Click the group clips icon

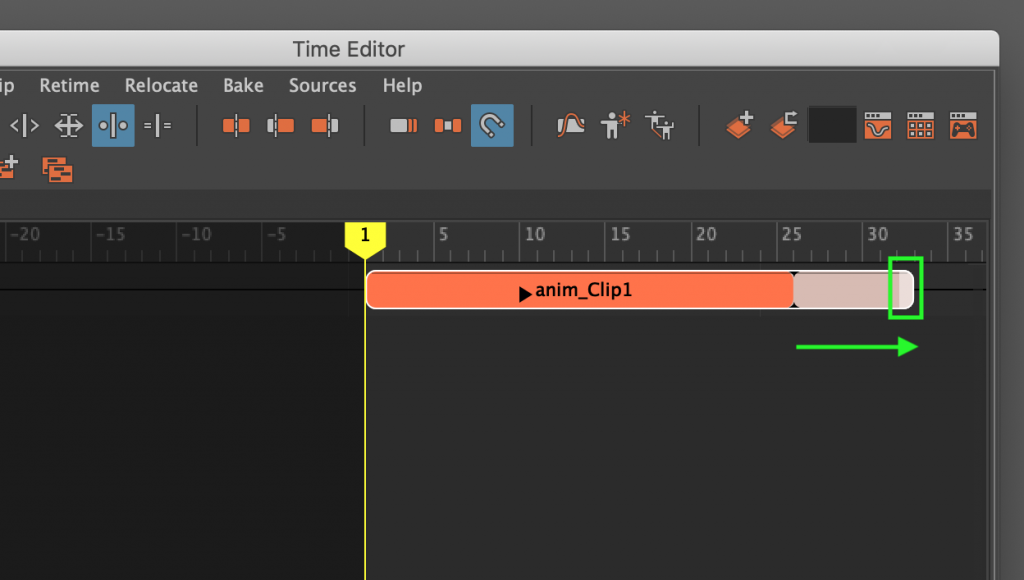point(57,170)
